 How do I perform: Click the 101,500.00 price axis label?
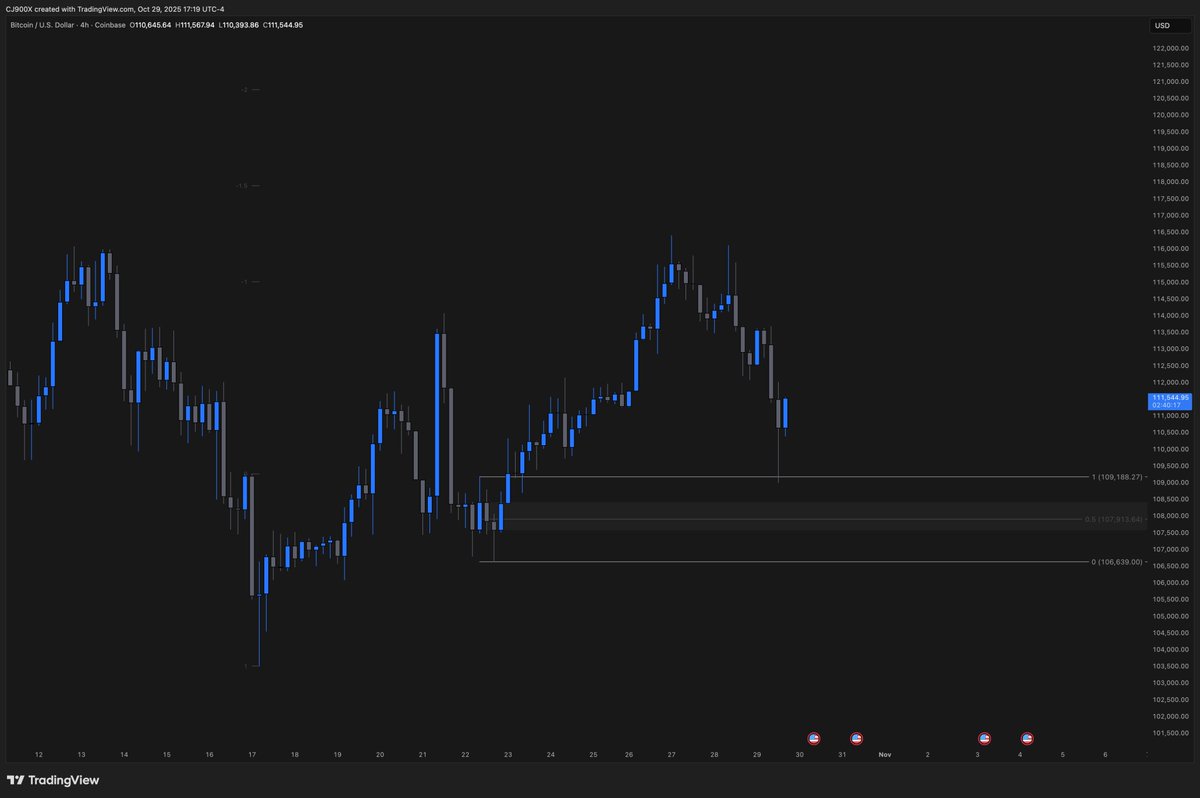coord(1170,732)
